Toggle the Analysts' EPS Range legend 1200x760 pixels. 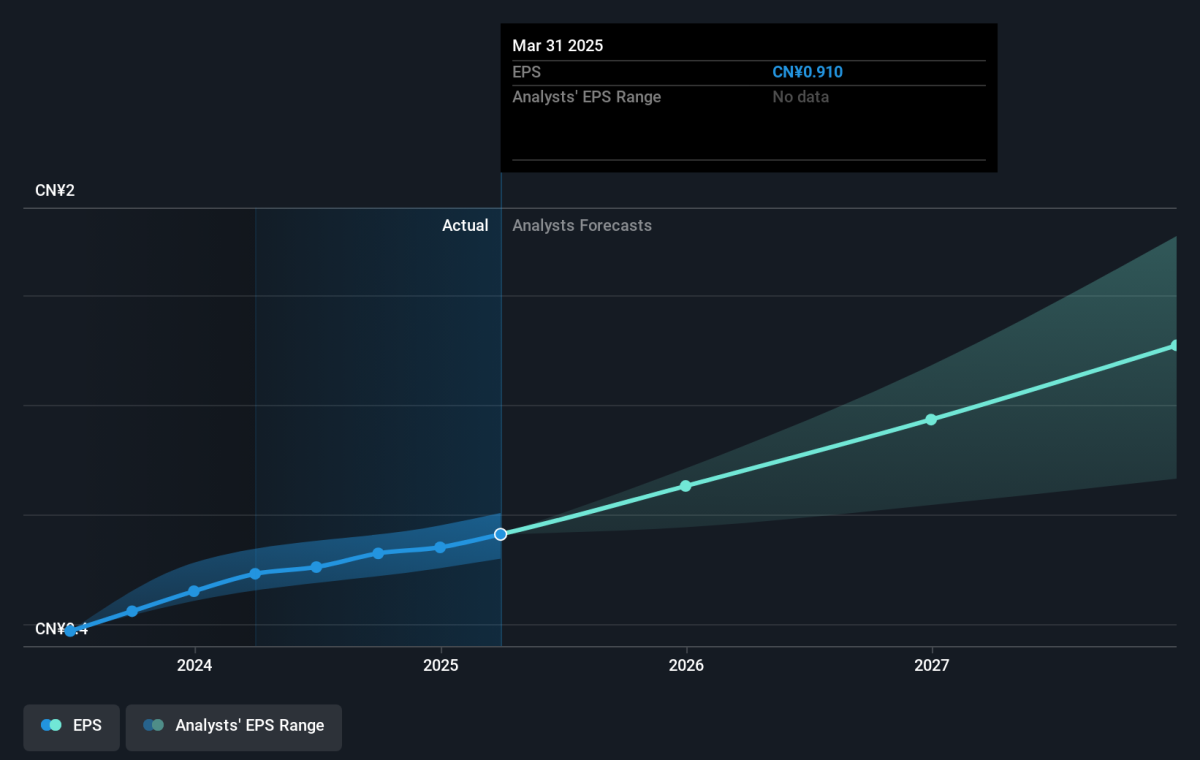point(233,726)
